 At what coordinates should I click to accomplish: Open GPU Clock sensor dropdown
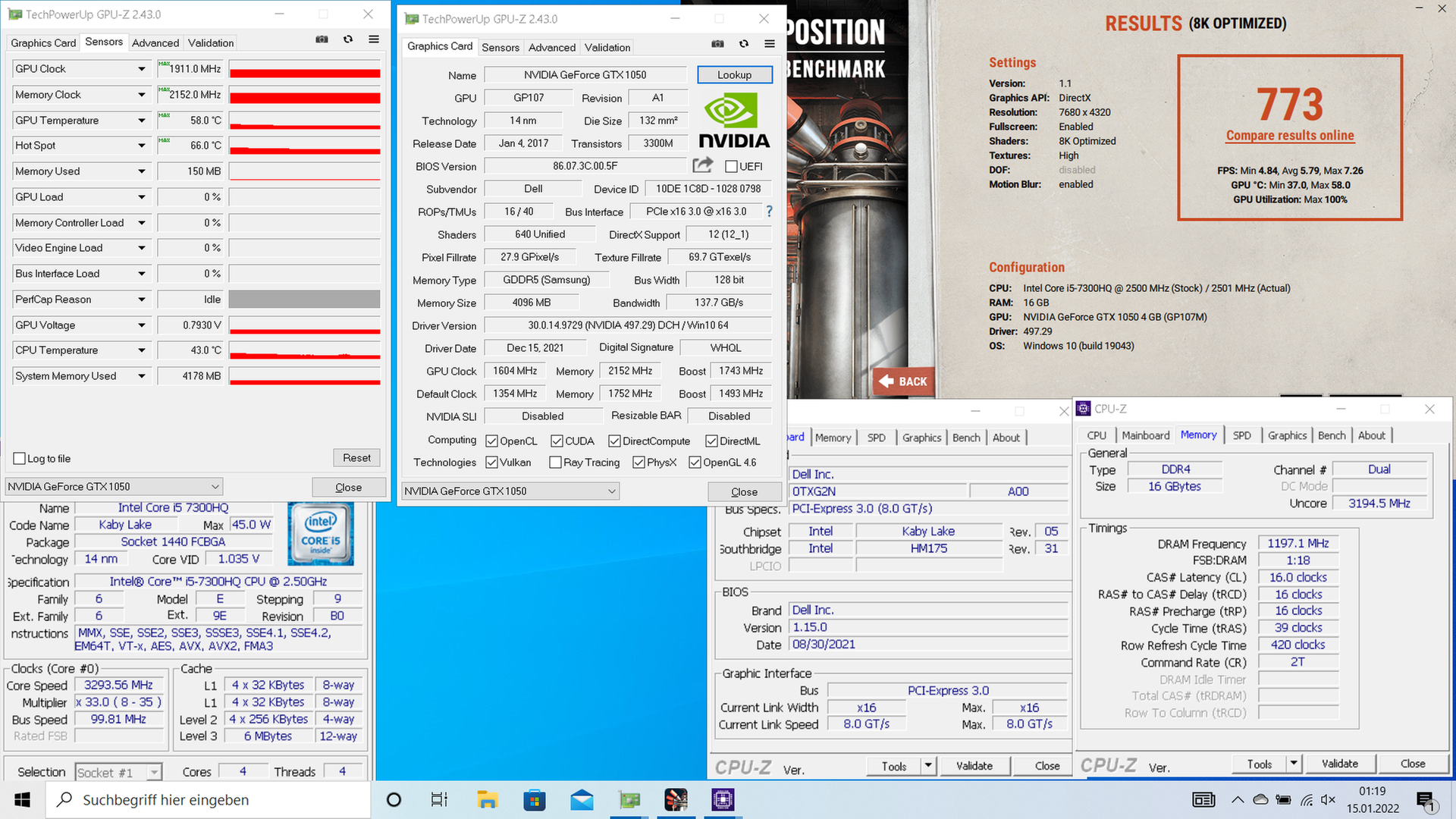point(141,69)
